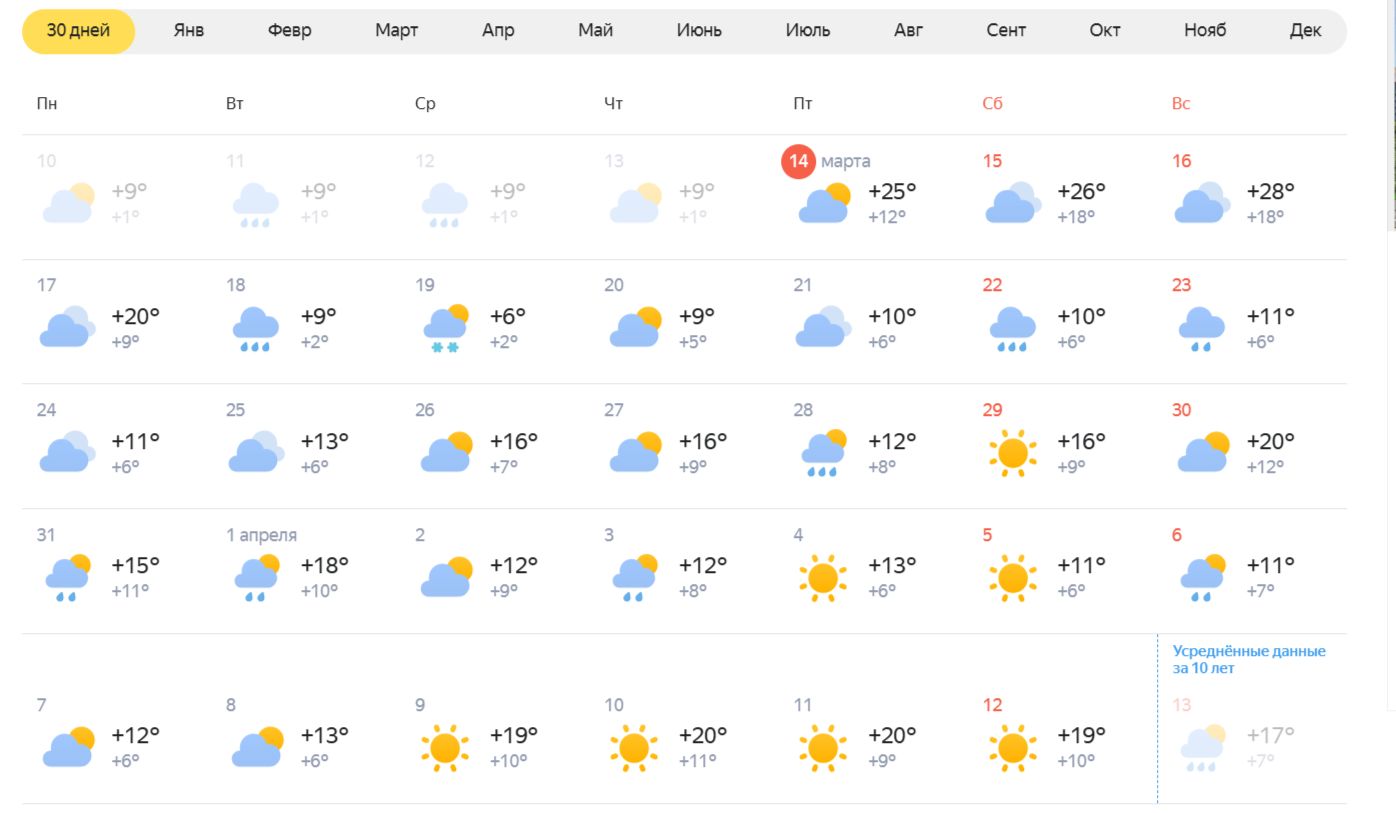
Task: Switch to the Март month tab
Action: (396, 30)
